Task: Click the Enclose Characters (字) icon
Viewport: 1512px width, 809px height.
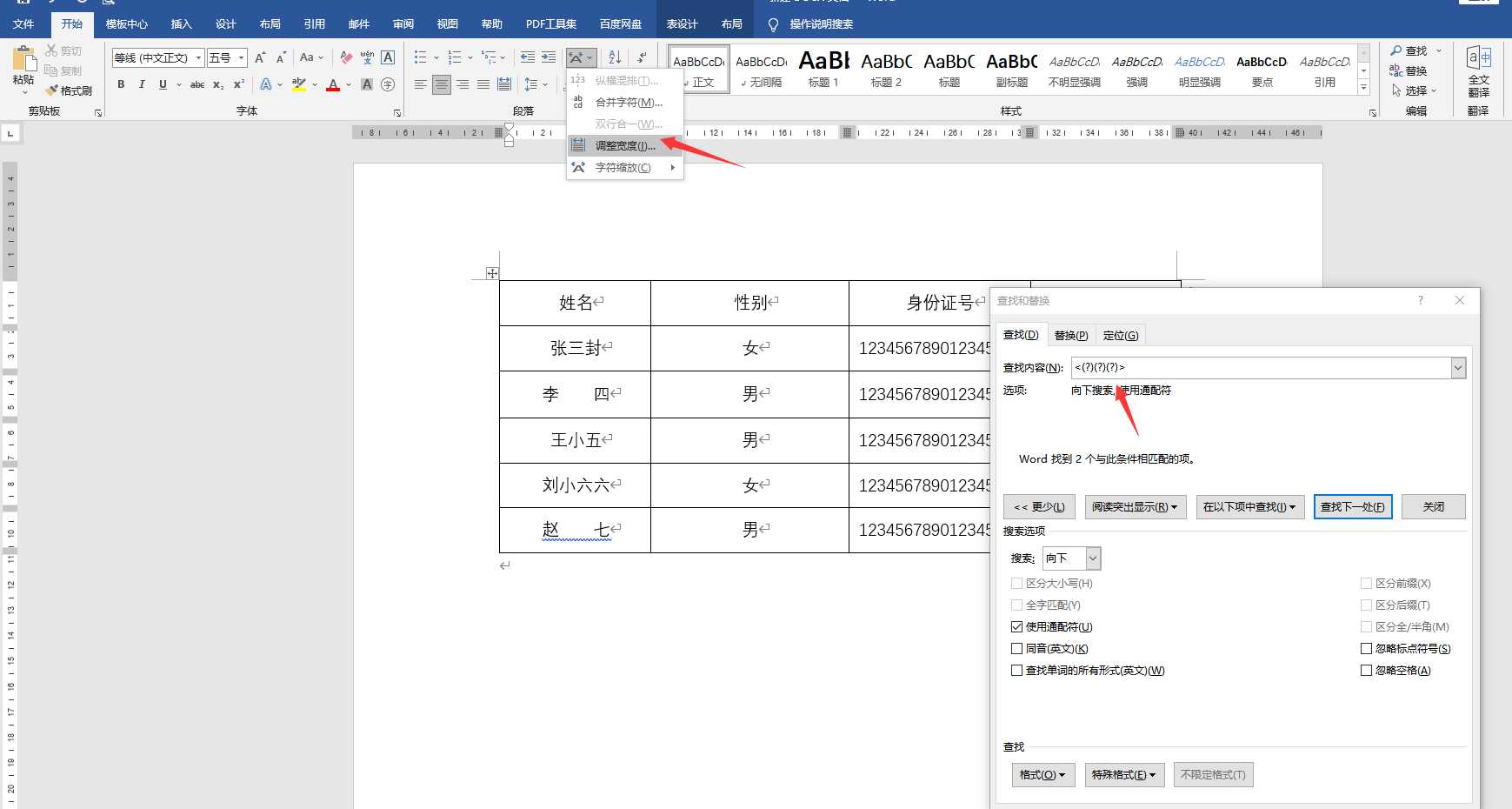Action: click(388, 84)
